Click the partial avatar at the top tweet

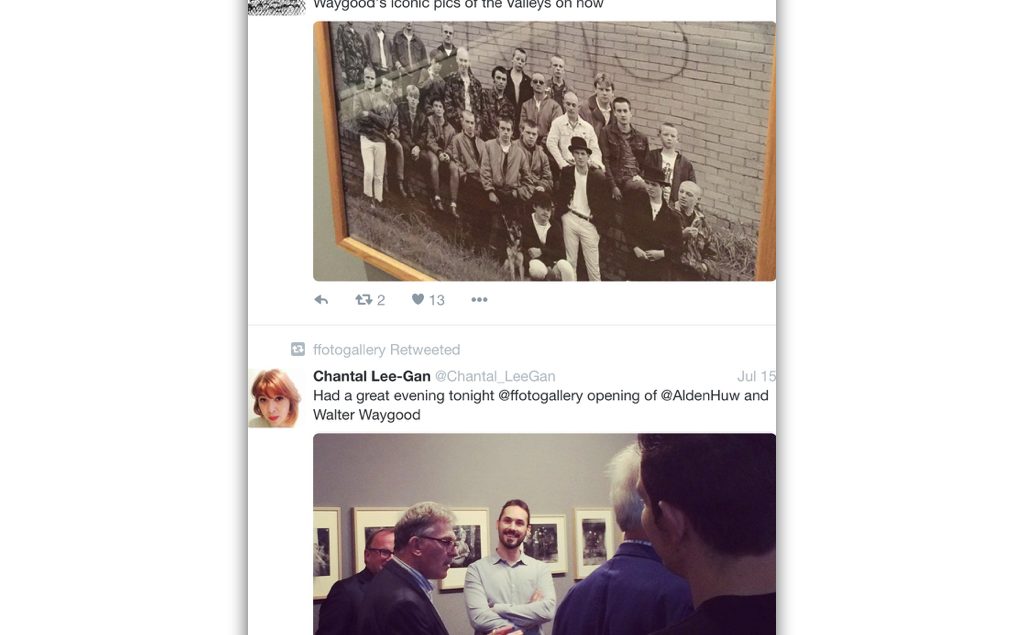tap(277, 7)
